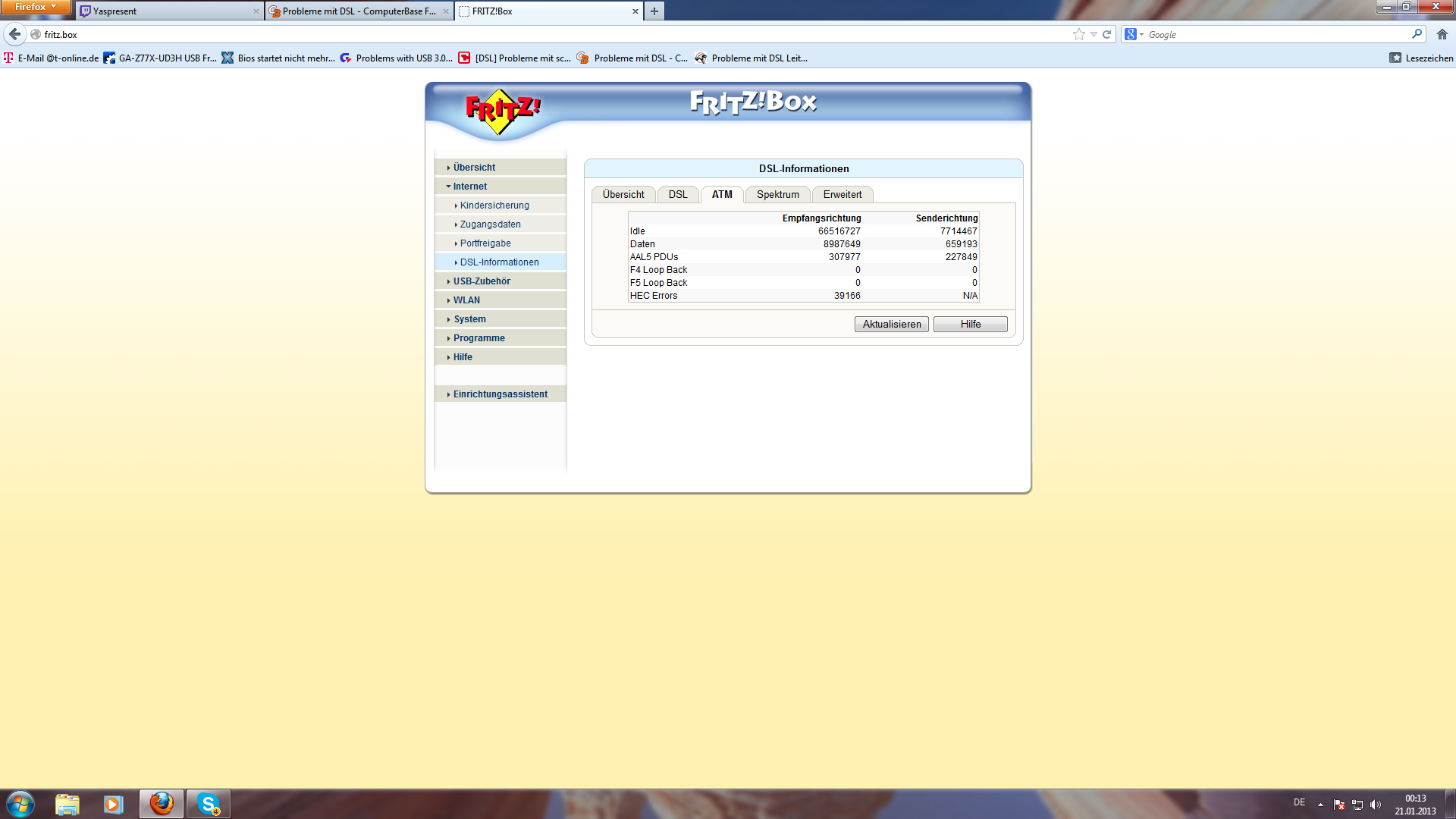1456x819 pixels.
Task: Click the Aktualisieren button
Action: 891,325
